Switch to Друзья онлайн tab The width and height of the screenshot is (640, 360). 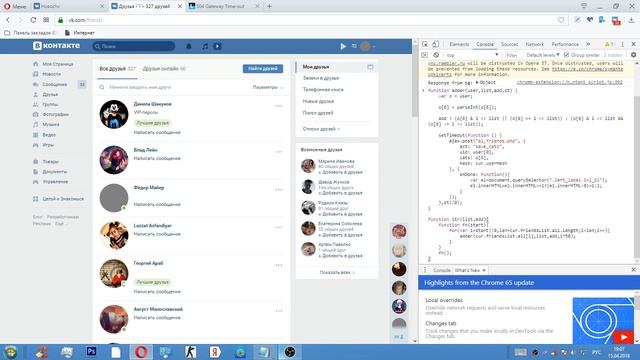(164, 69)
